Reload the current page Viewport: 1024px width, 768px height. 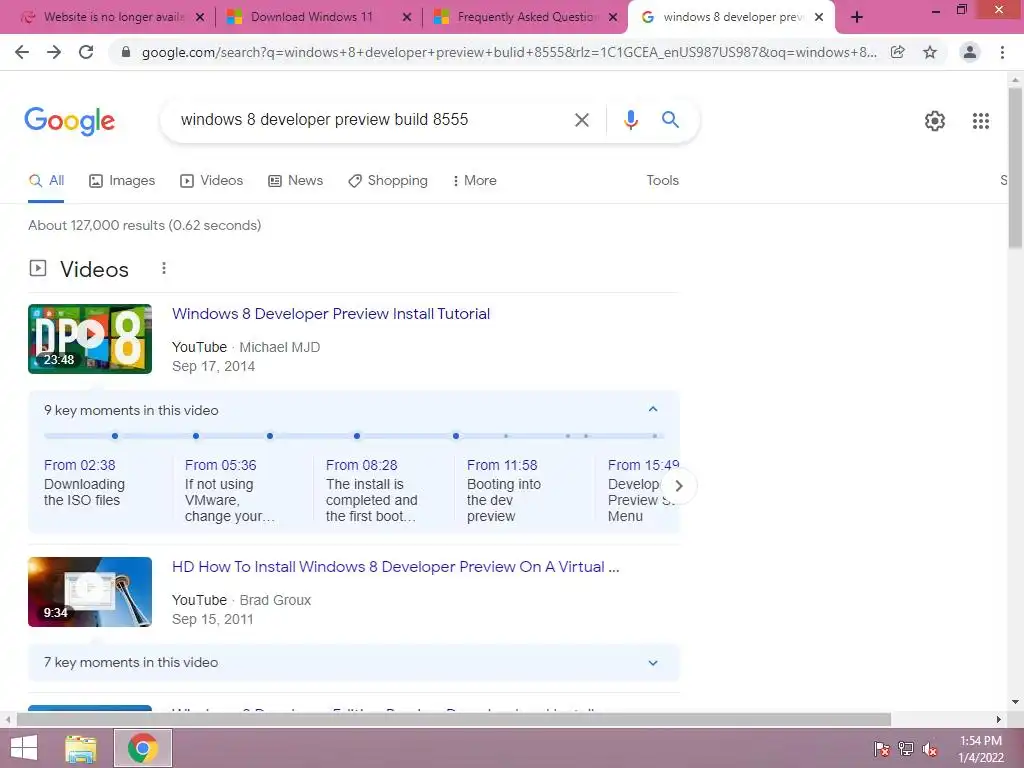[x=86, y=52]
